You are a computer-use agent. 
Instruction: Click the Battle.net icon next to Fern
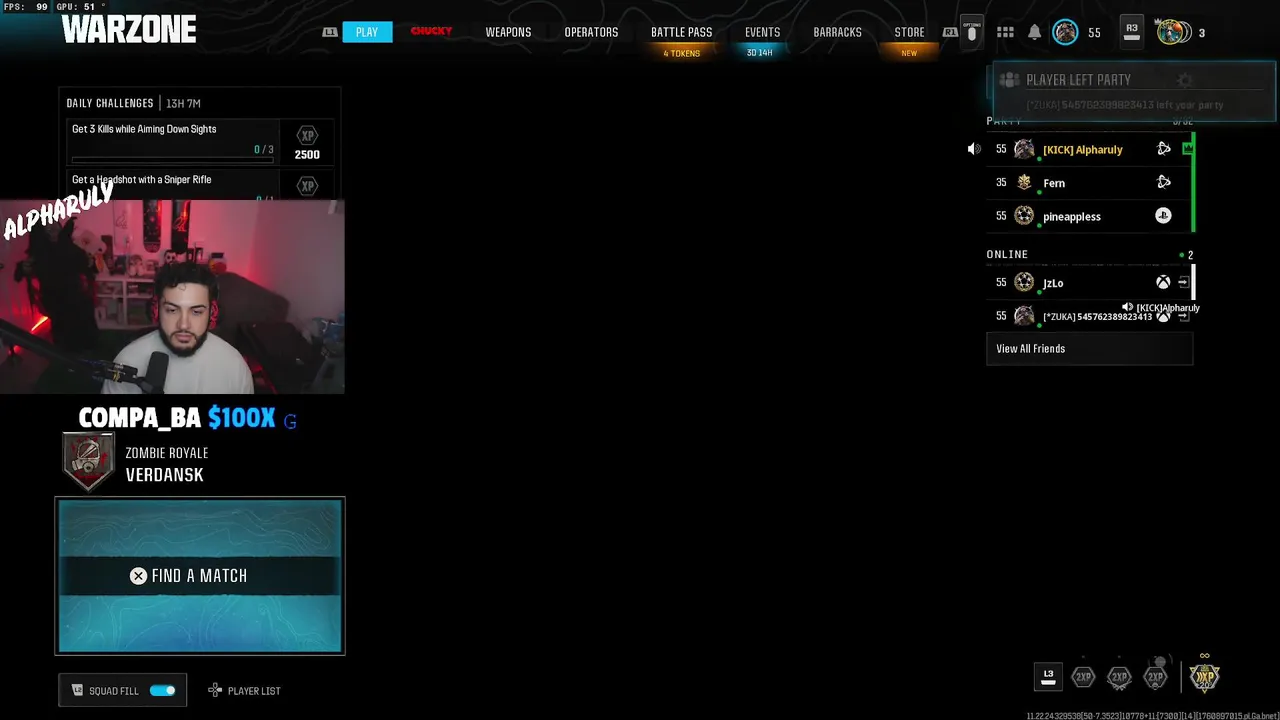(x=1163, y=182)
